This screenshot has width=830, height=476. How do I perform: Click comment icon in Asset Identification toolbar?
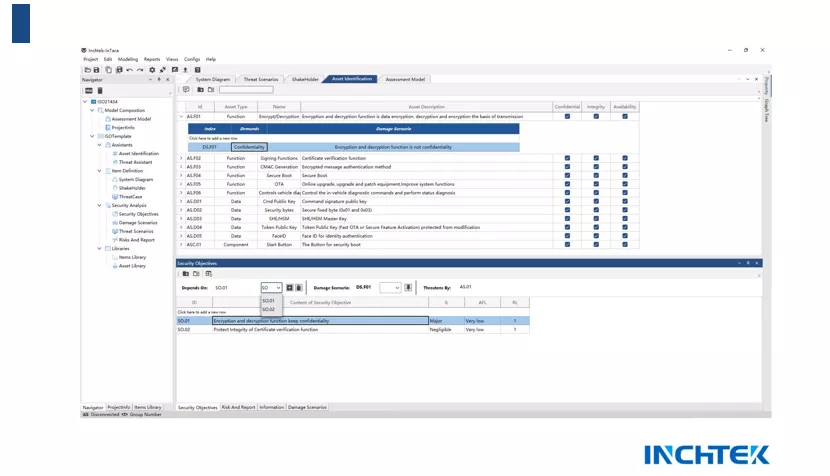tap(186, 89)
